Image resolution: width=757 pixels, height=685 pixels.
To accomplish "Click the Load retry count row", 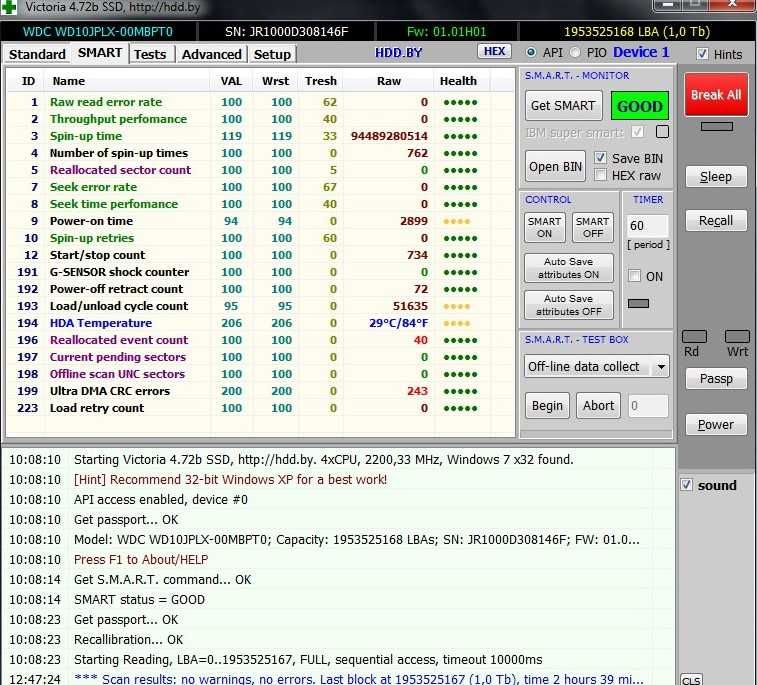I will pos(261,408).
